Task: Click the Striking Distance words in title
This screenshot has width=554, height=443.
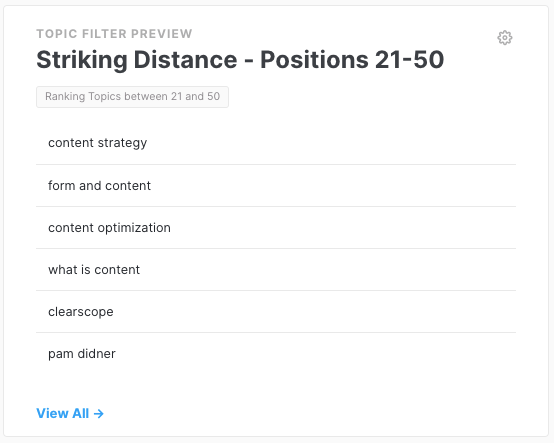Action: [137, 60]
